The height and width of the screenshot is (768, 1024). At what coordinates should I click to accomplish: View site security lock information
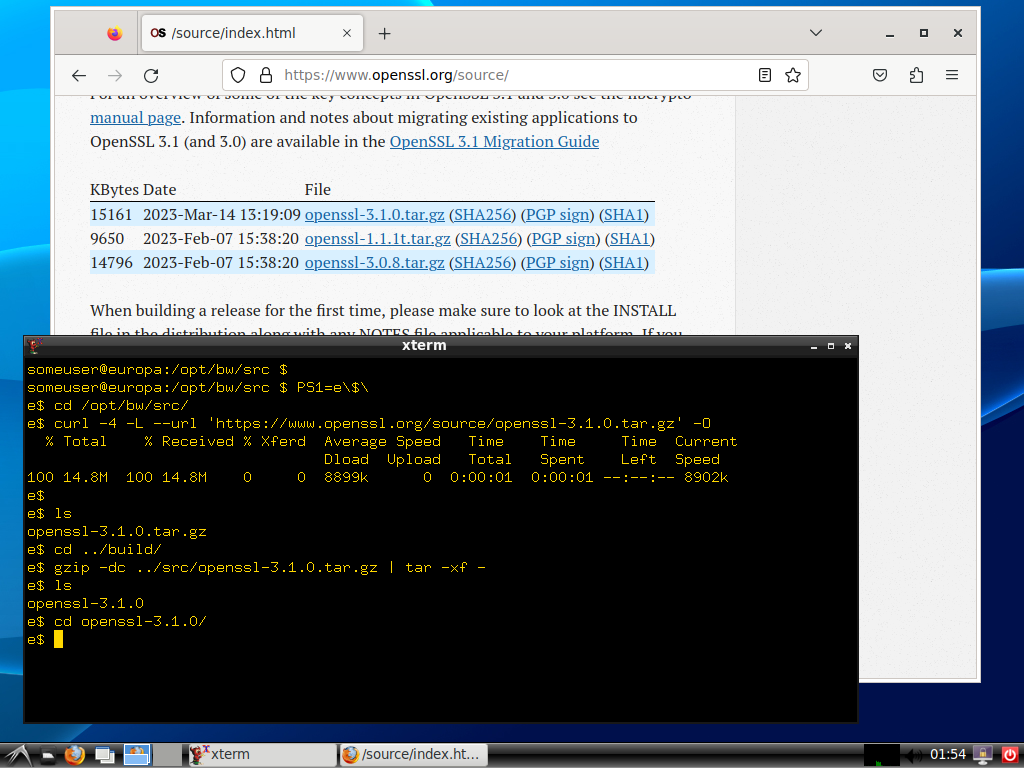265,75
